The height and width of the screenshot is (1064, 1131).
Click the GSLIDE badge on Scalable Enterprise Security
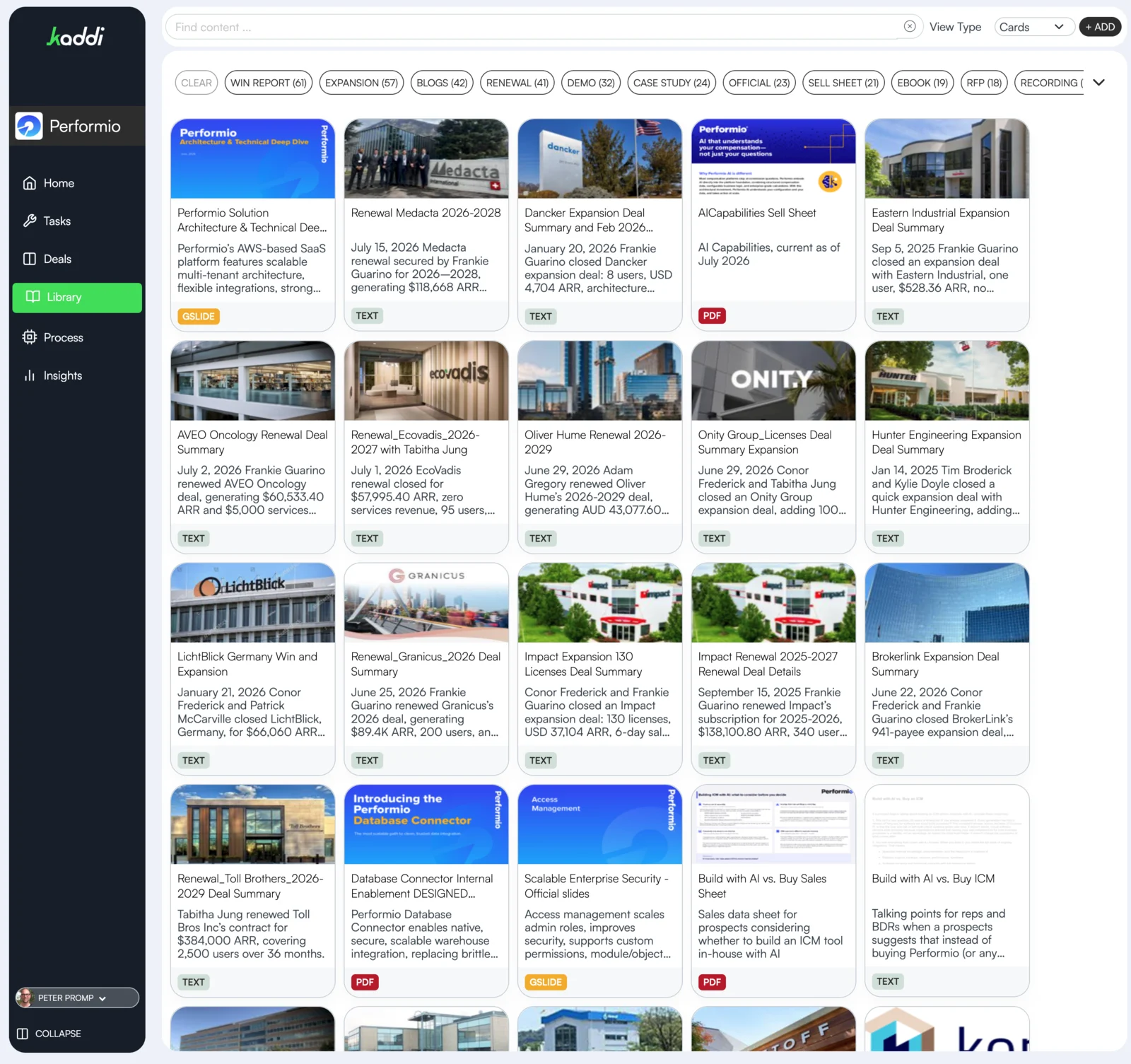coord(546,982)
